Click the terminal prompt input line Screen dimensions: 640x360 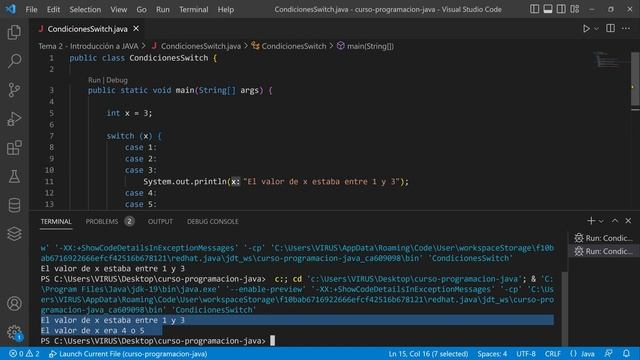click(157, 341)
